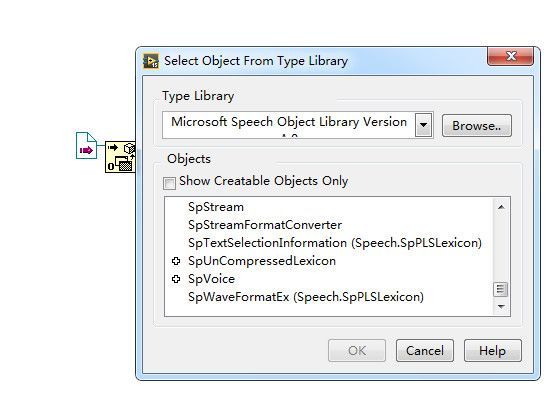Expand the SpVoice tree node
Screen dimensions: 560x398
pyautogui.click(x=176, y=279)
